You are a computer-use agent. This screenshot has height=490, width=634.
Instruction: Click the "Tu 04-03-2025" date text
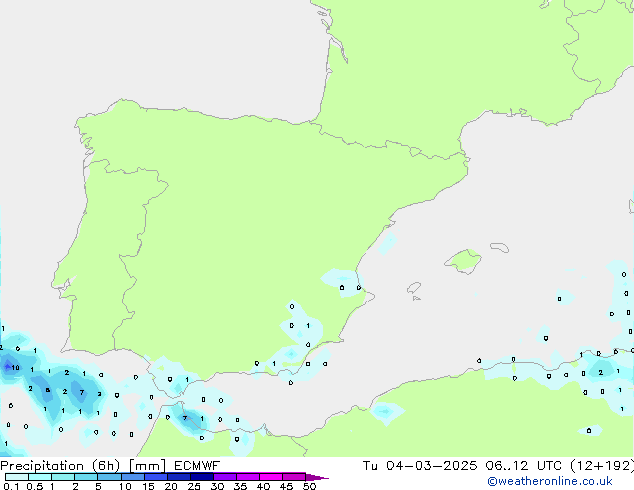(420, 466)
